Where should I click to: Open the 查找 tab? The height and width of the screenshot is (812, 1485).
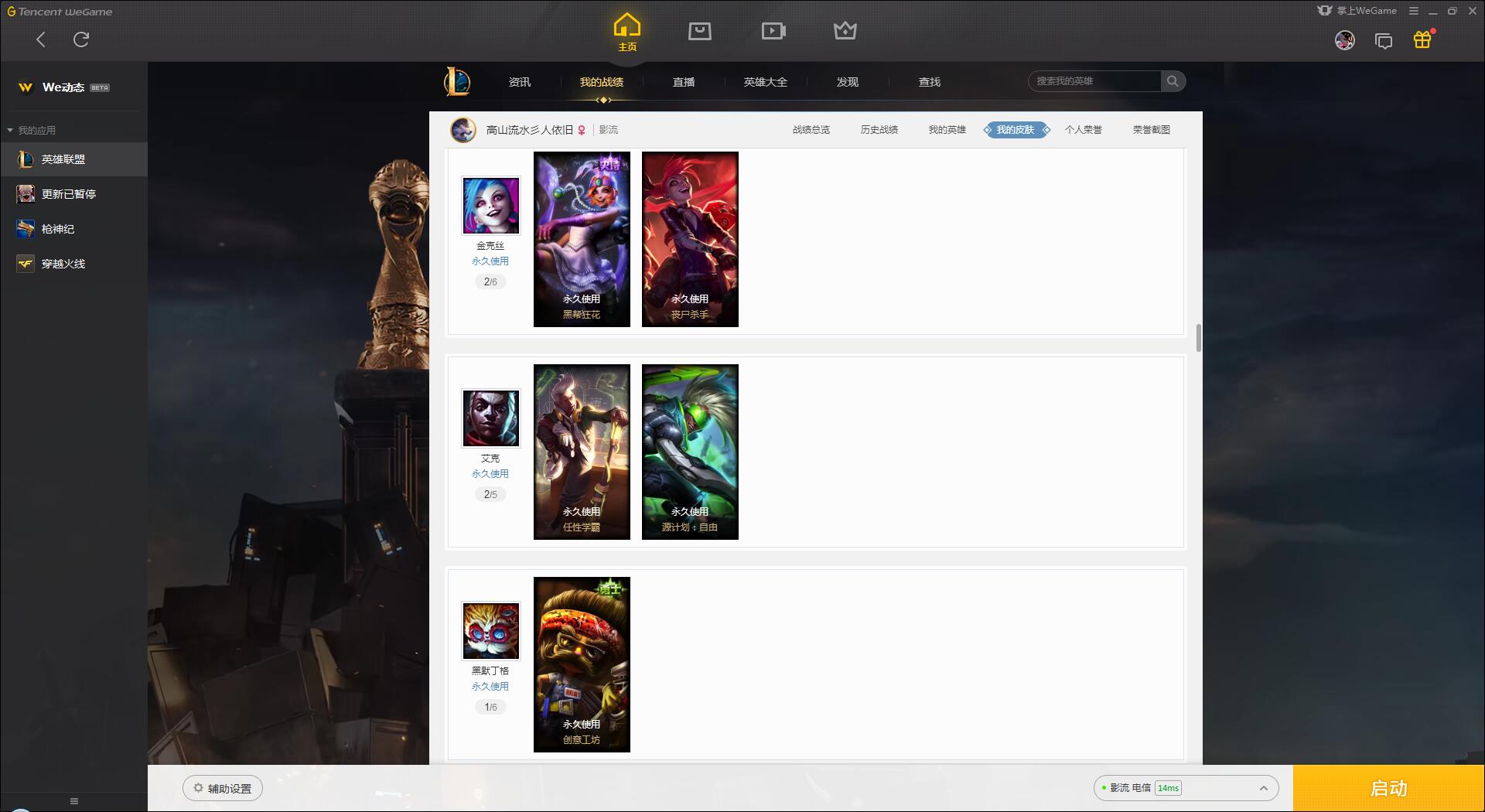[930, 82]
